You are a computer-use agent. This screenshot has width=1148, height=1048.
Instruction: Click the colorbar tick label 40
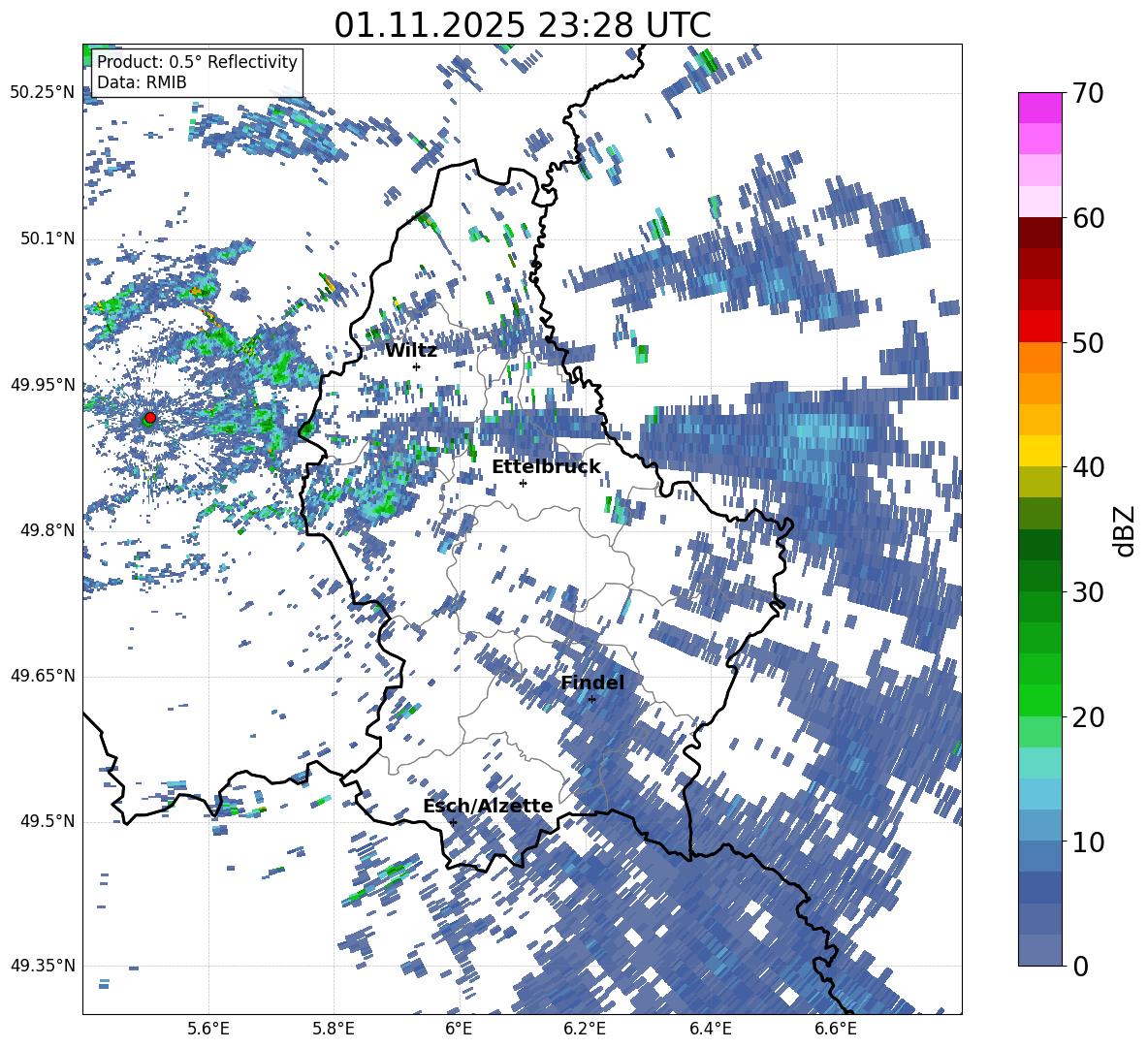pos(1087,467)
